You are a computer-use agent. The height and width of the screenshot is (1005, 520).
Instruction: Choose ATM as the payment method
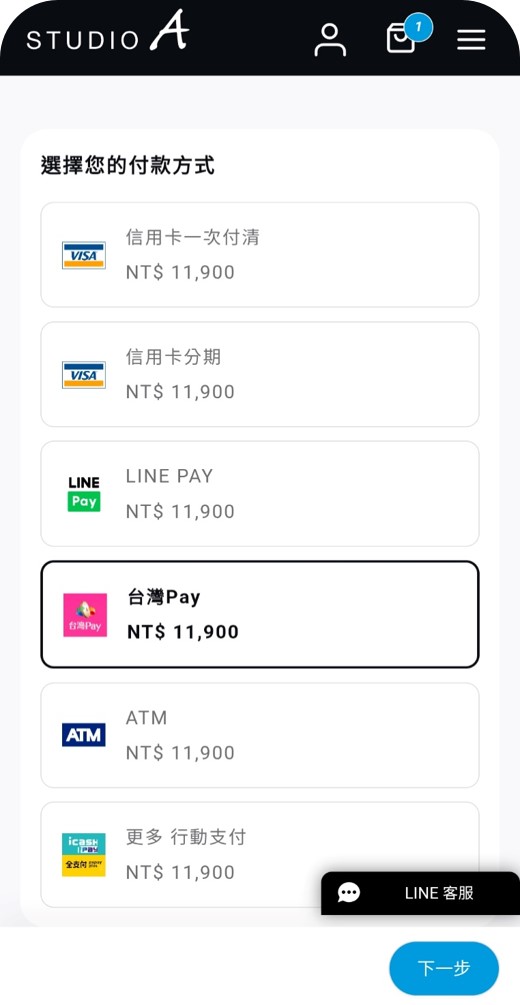pyautogui.click(x=260, y=735)
